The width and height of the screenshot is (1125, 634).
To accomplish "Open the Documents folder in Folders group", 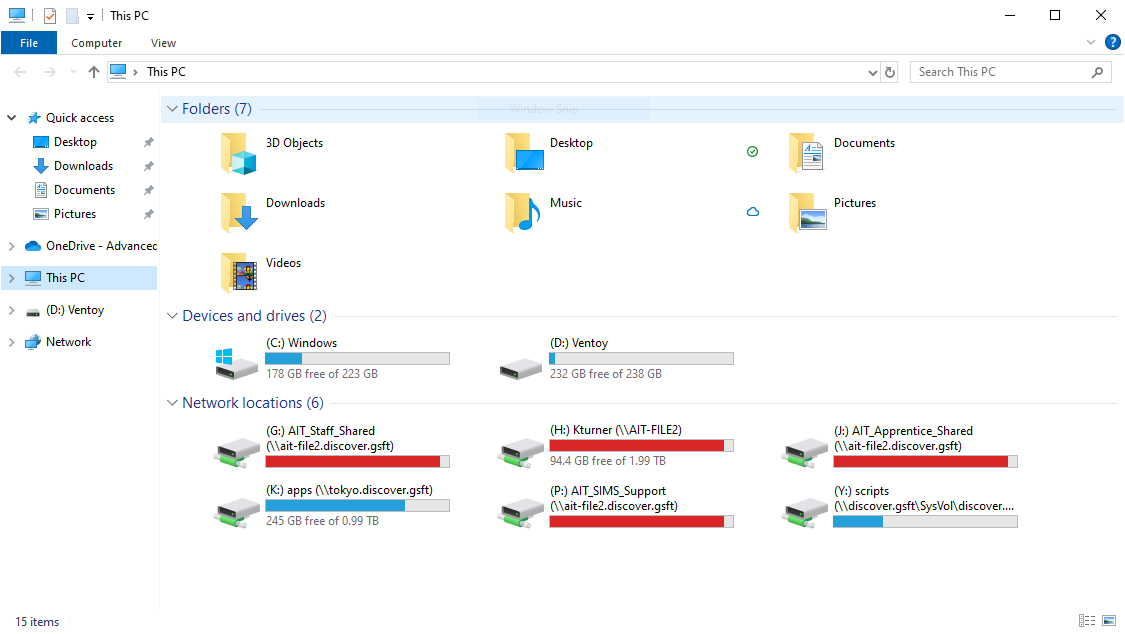I will (806, 153).
